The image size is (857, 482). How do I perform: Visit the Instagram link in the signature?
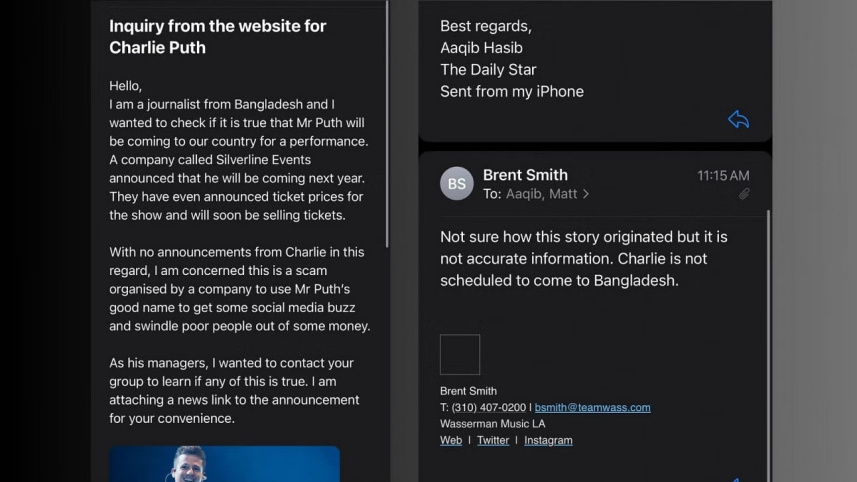click(x=548, y=440)
